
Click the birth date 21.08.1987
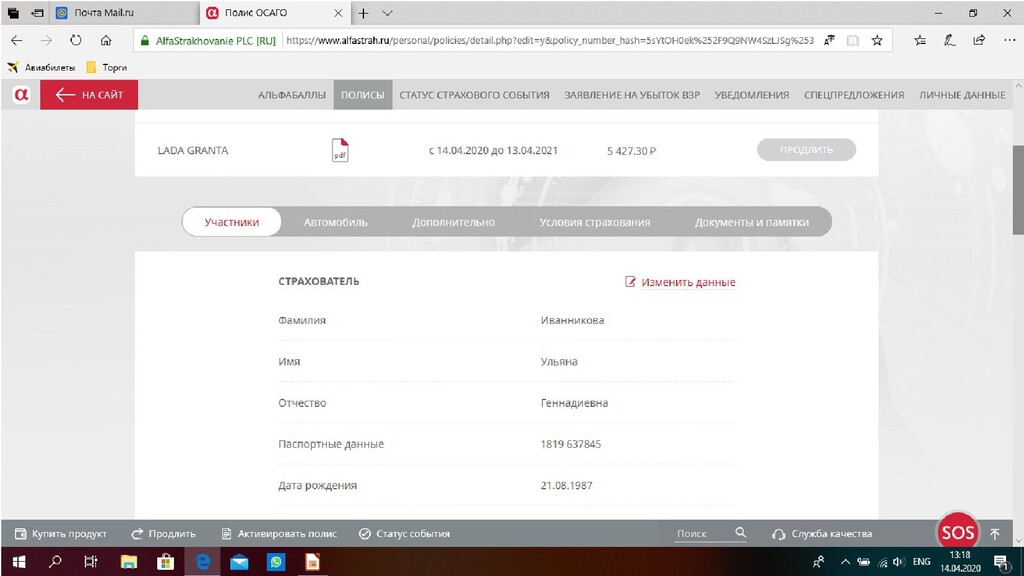(566, 485)
